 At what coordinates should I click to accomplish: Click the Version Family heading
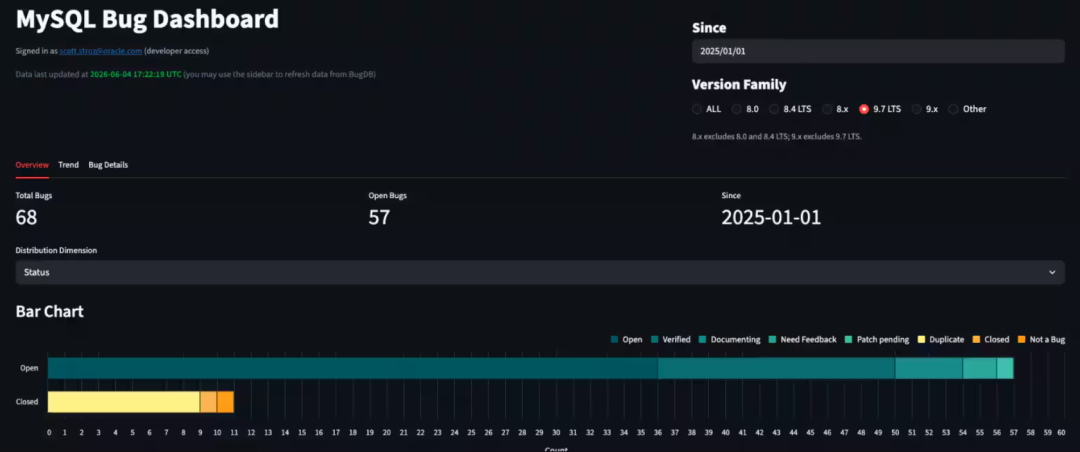(x=739, y=85)
